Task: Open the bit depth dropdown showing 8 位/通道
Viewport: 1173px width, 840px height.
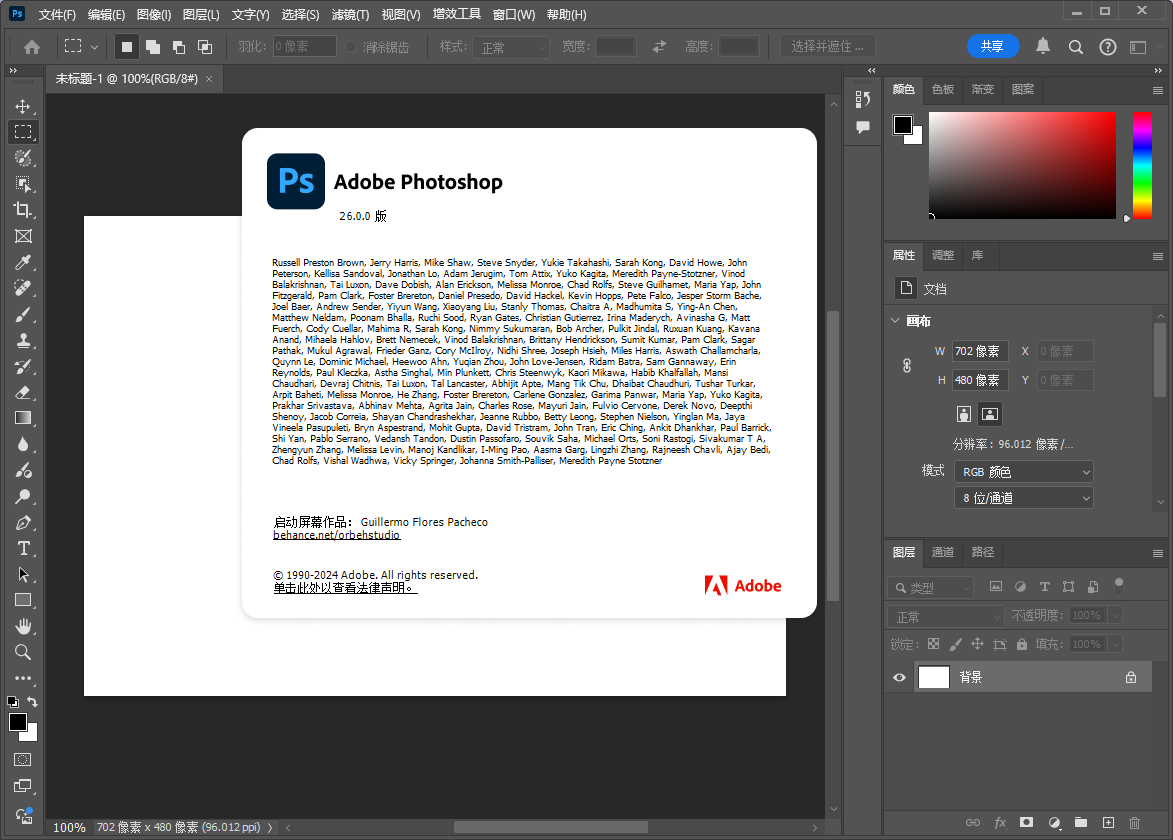Action: (1023, 497)
